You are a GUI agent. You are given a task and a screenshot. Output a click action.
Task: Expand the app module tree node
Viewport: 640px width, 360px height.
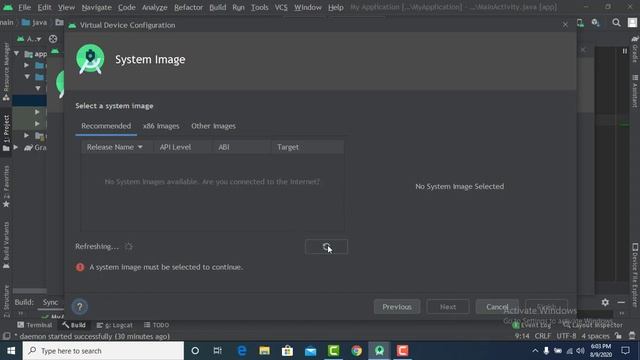coord(16,53)
